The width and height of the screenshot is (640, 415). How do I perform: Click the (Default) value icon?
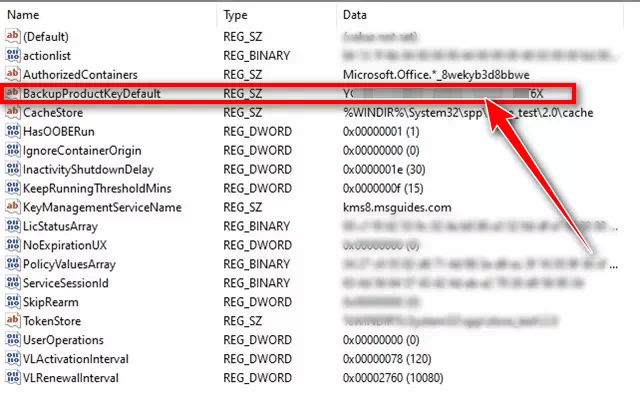coord(13,36)
